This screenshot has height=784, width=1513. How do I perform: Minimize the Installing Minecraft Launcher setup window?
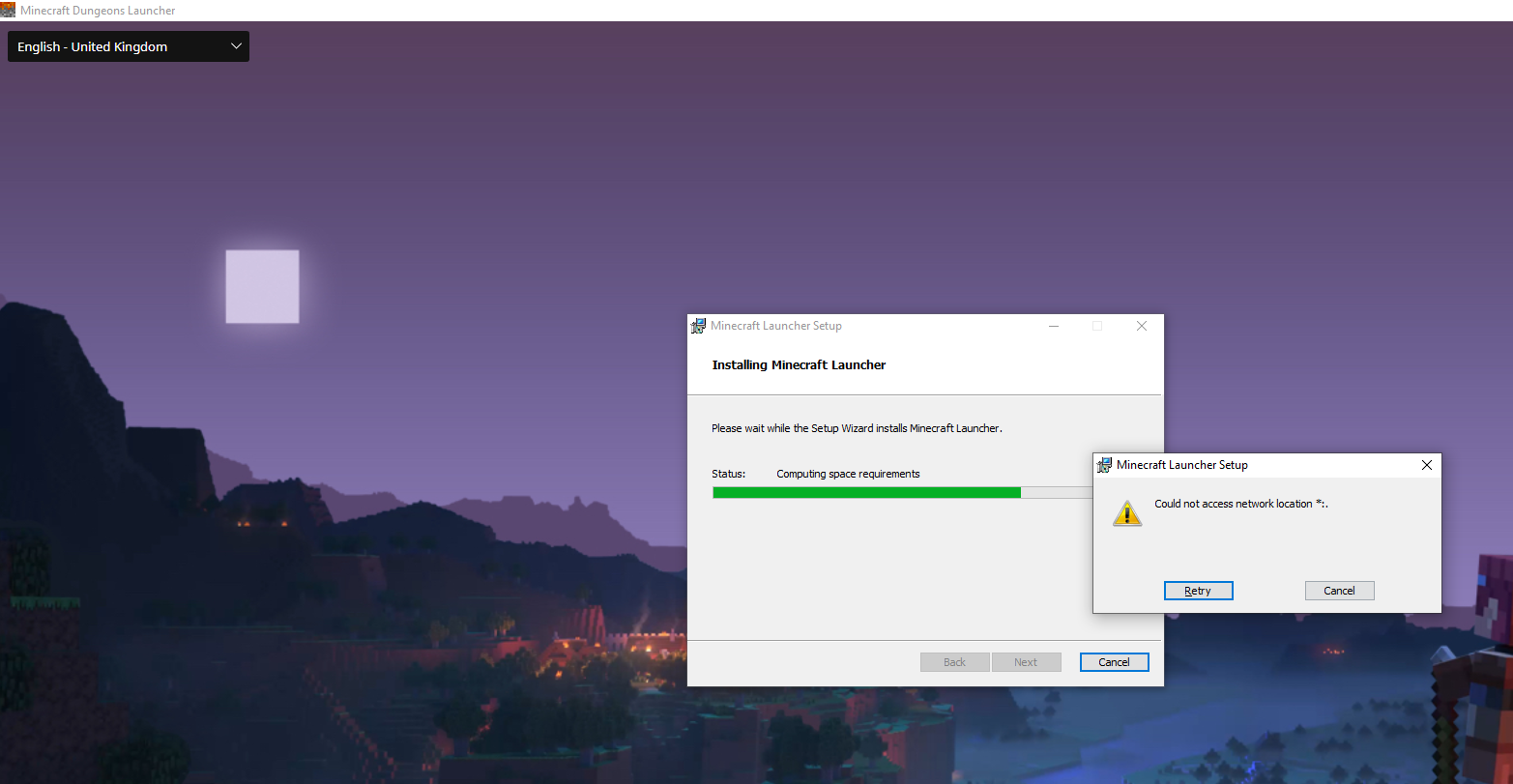tap(1053, 326)
